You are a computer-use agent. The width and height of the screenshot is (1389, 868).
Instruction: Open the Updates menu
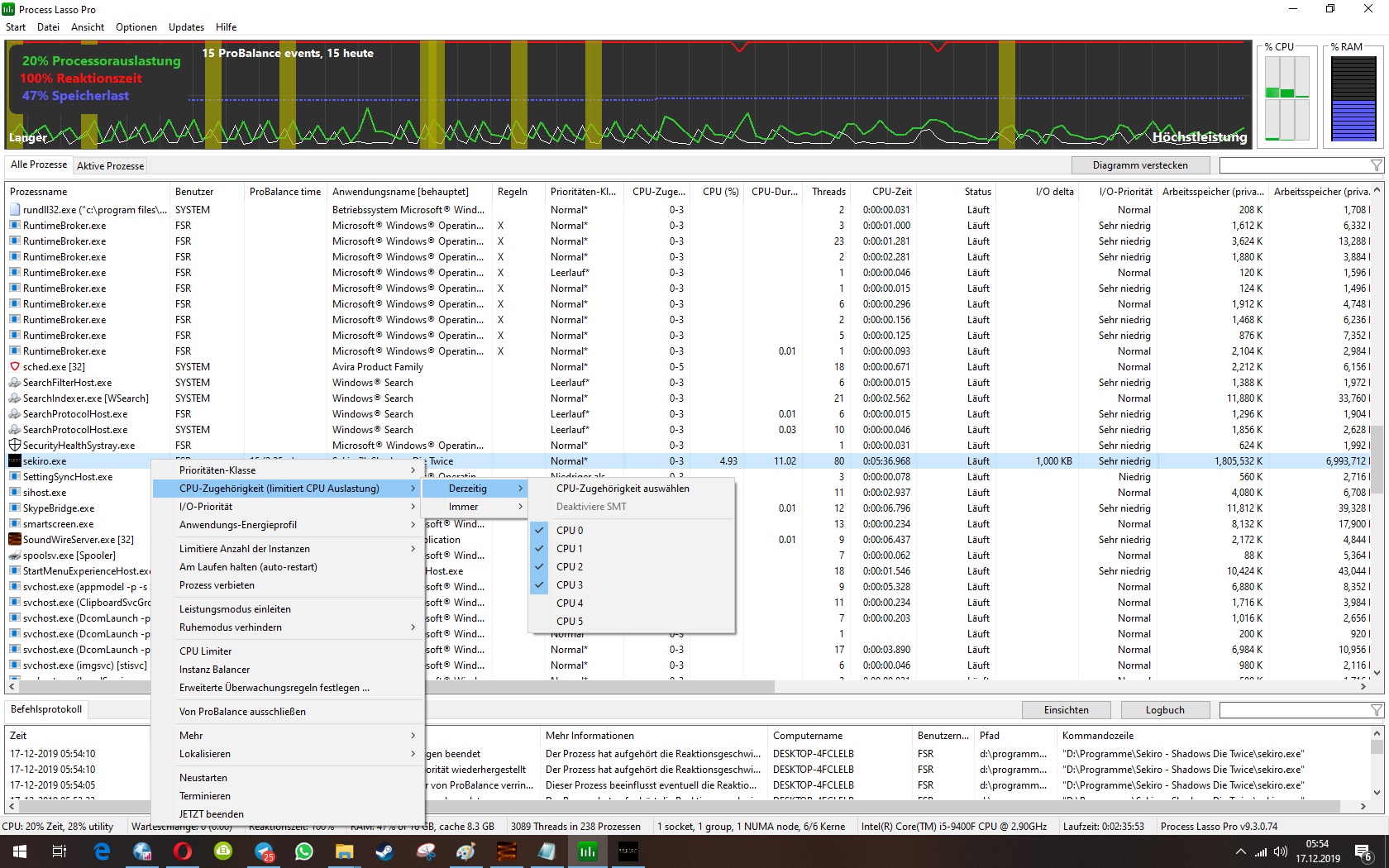pos(186,27)
